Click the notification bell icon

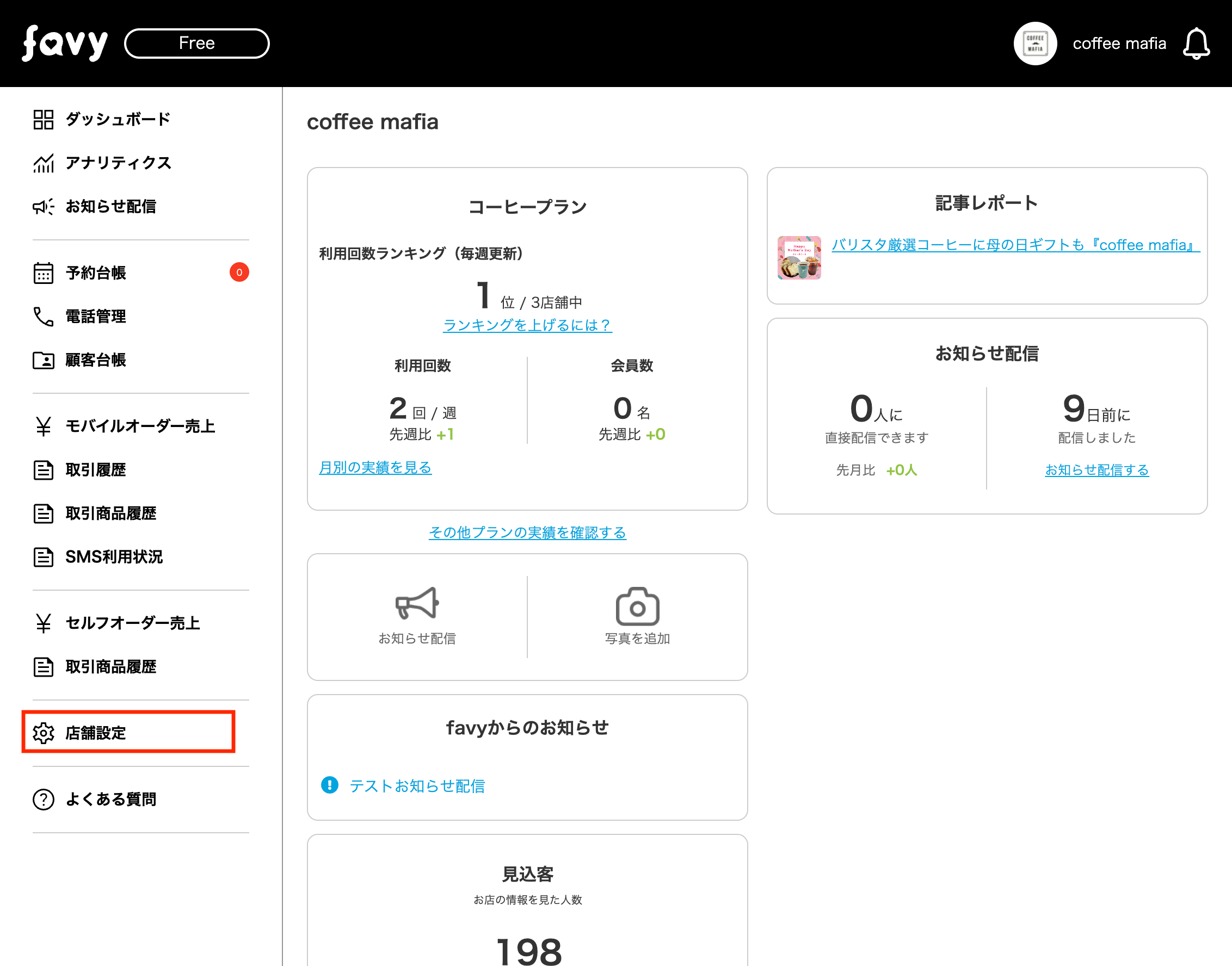click(x=1196, y=44)
